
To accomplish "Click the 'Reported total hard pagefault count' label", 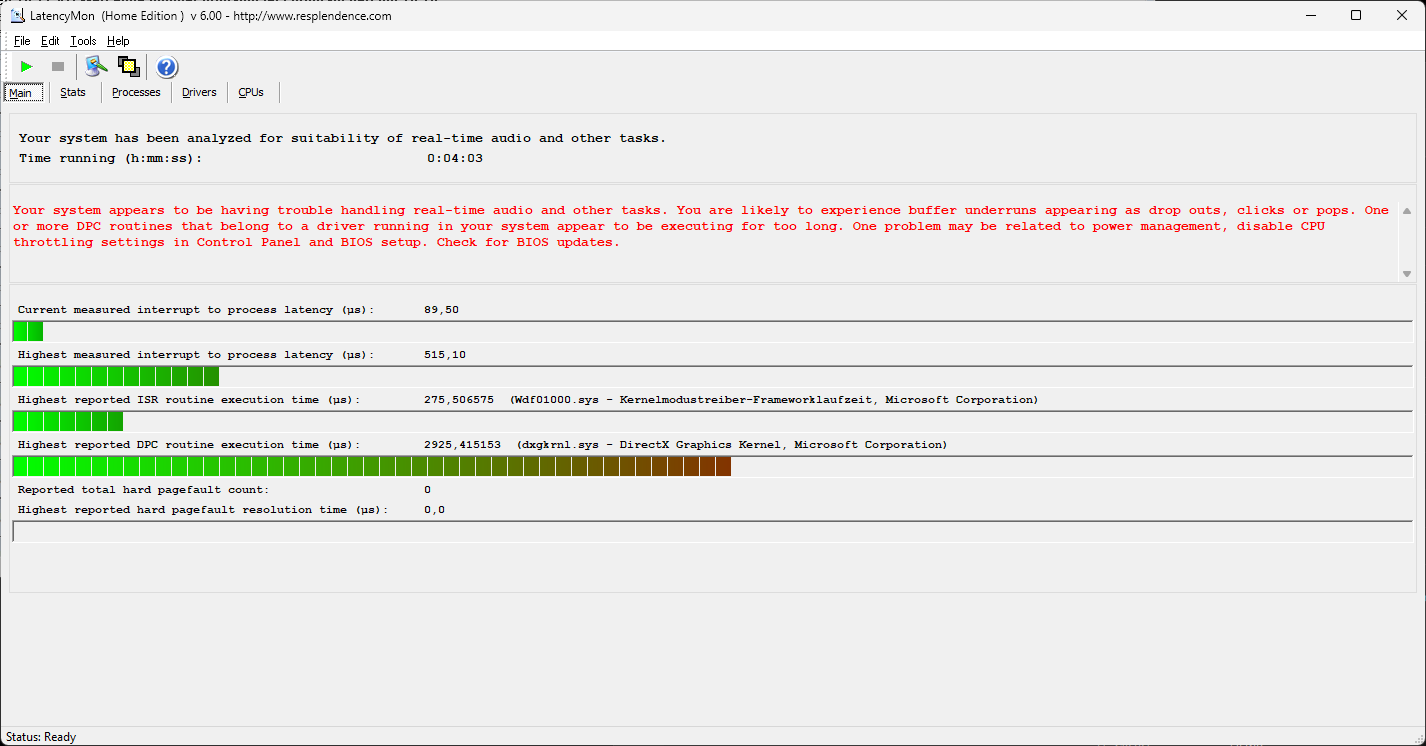I will [x=143, y=490].
